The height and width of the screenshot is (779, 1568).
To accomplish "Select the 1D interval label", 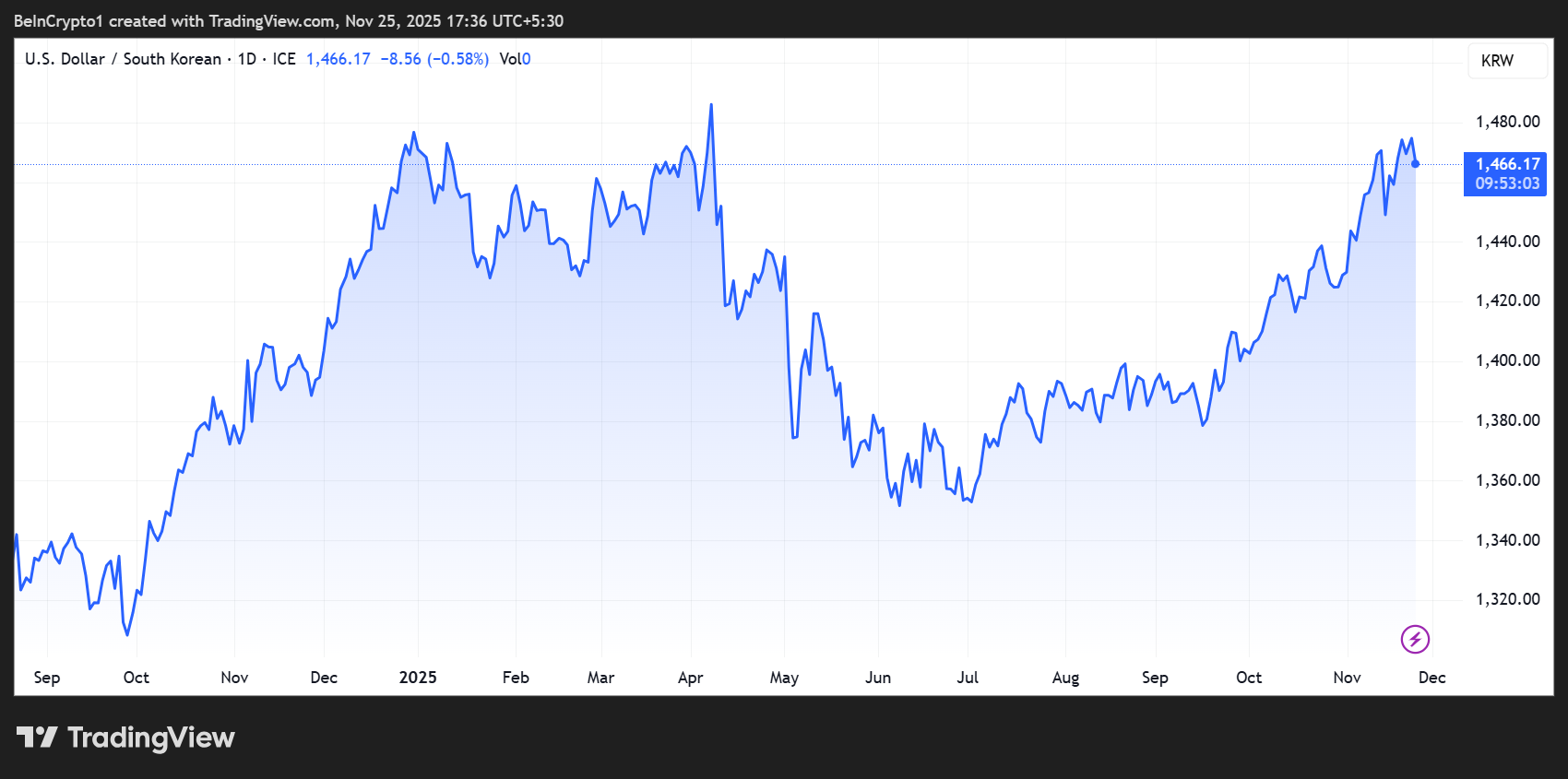I will tap(247, 59).
